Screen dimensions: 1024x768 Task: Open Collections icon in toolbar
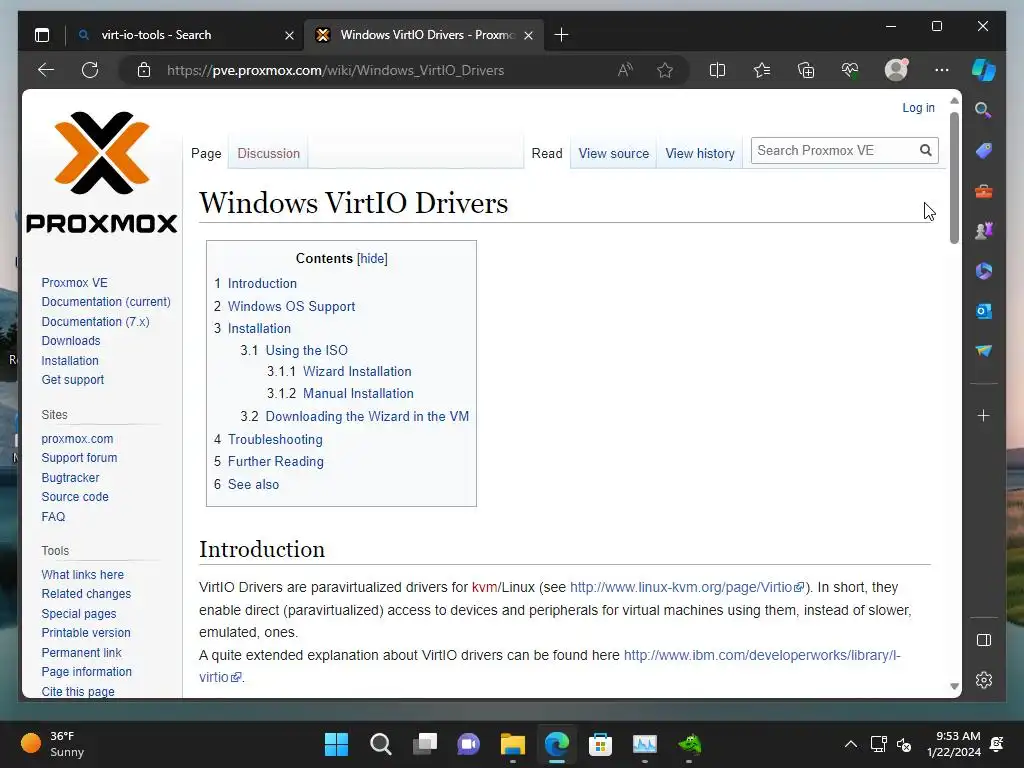806,70
